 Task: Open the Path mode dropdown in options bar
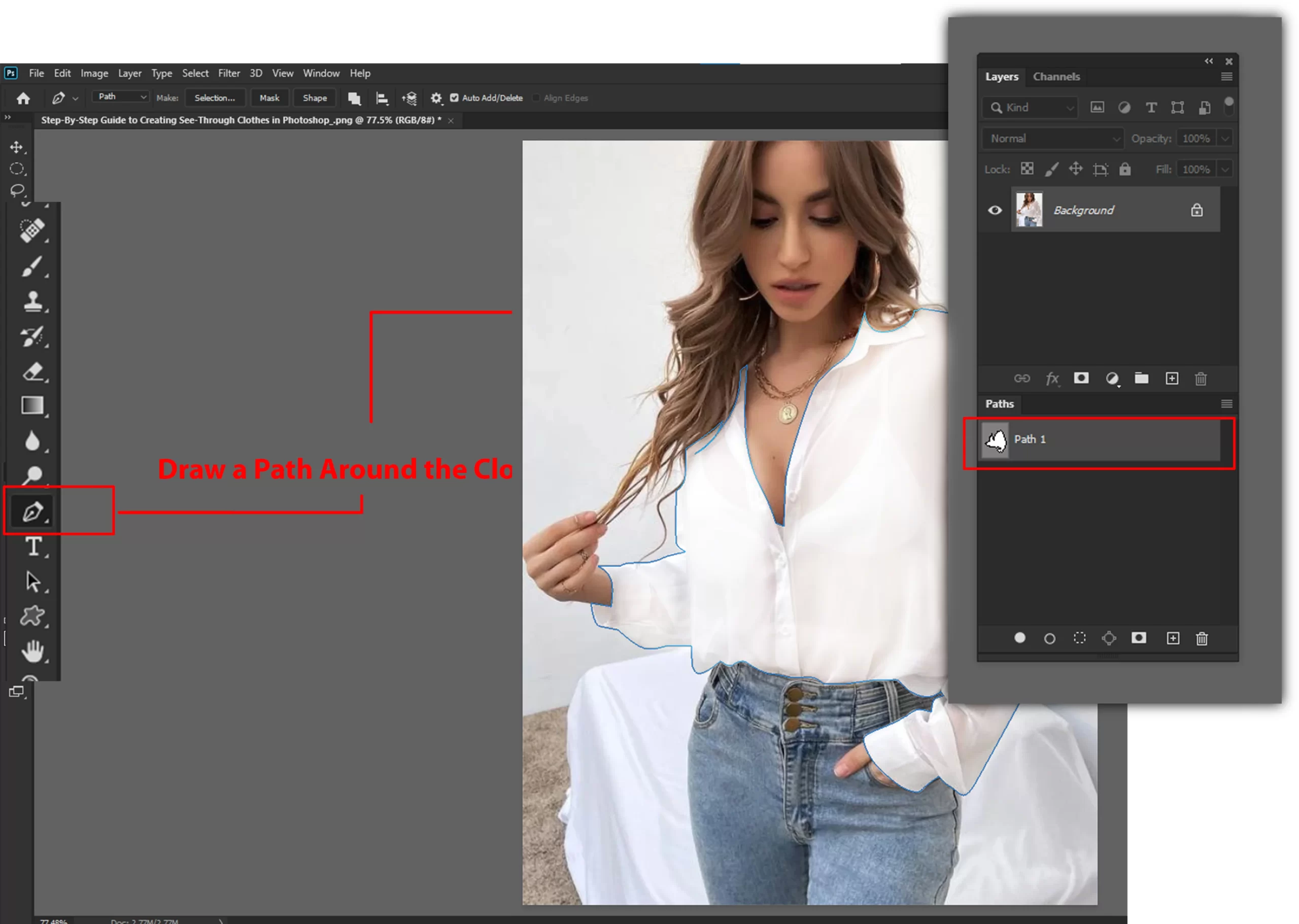tap(121, 97)
